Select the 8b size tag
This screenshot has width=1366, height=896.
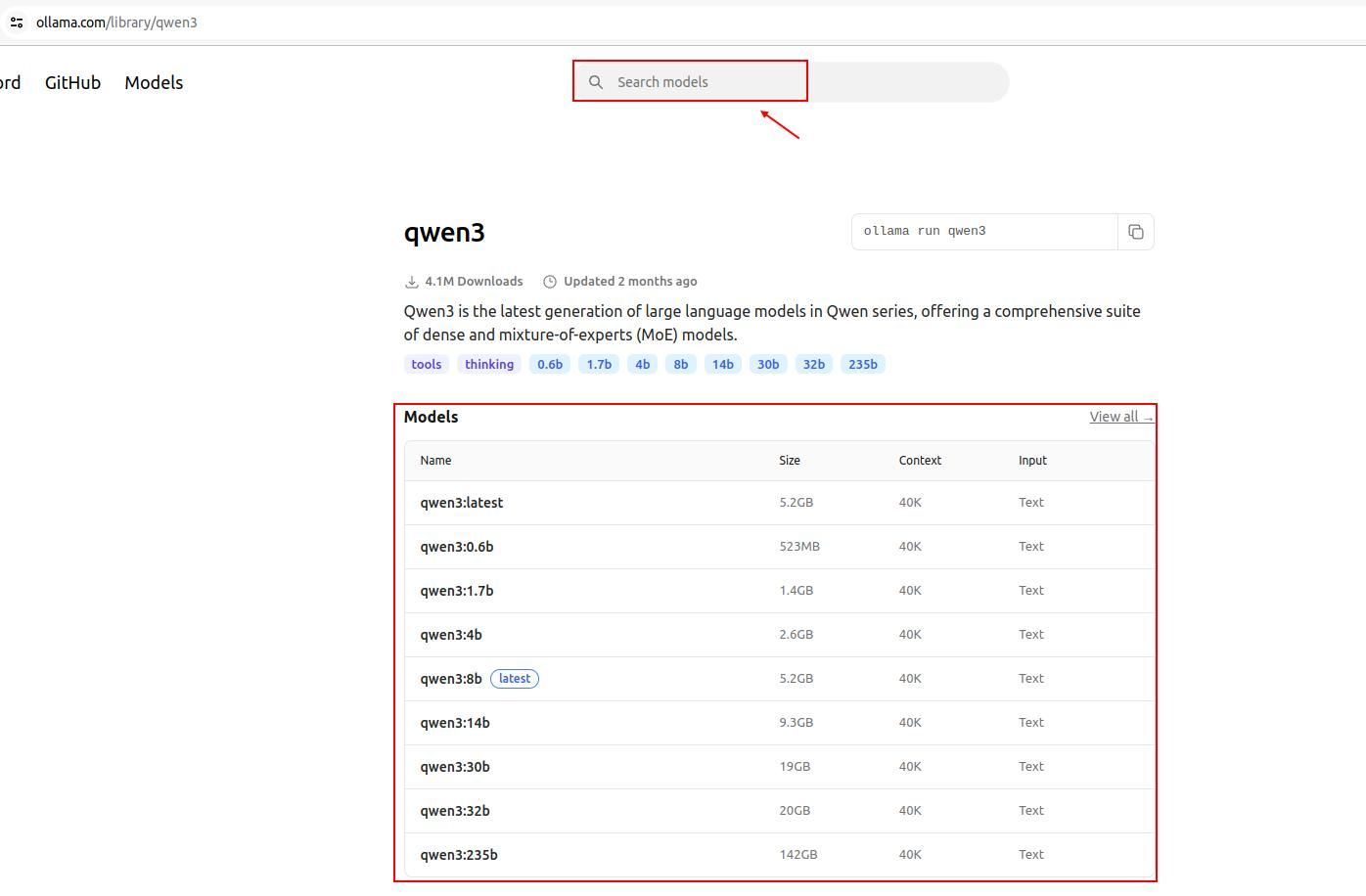coord(681,364)
